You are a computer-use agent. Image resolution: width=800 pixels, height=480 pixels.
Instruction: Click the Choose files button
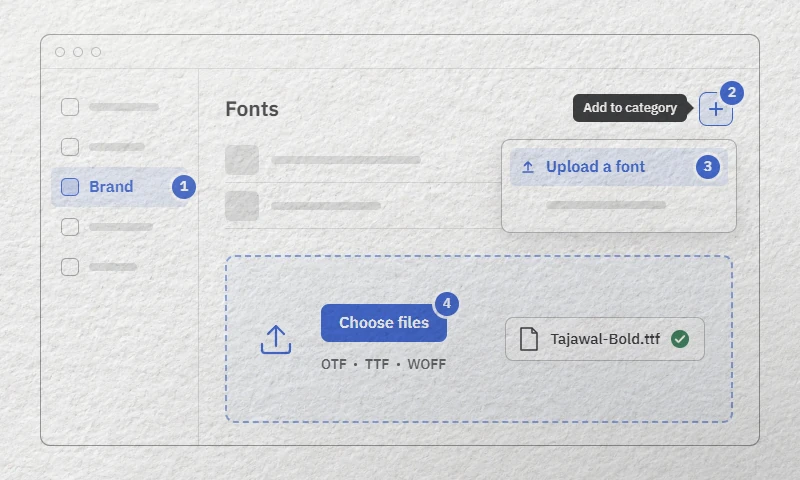[x=384, y=322]
